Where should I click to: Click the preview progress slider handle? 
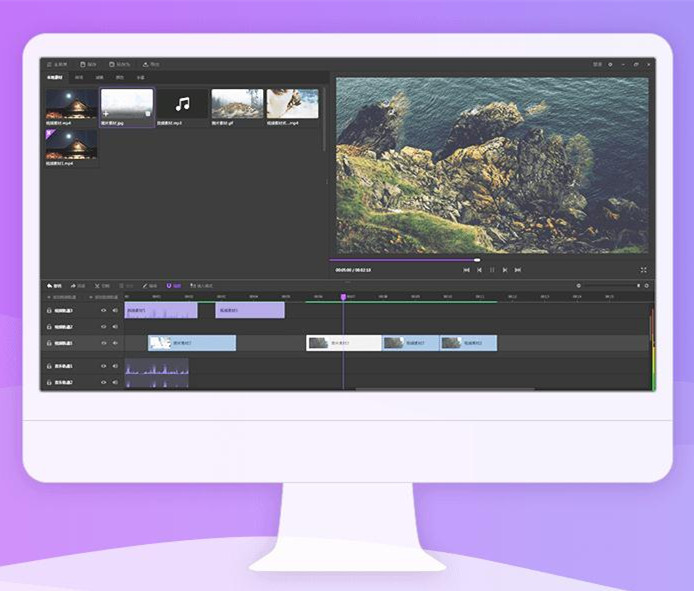tap(477, 260)
